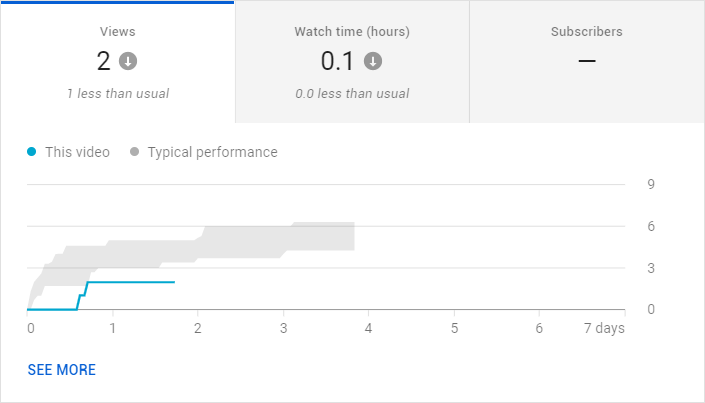Click the 9 gridline label on y-axis
Screen dimensions: 705x403
[651, 184]
